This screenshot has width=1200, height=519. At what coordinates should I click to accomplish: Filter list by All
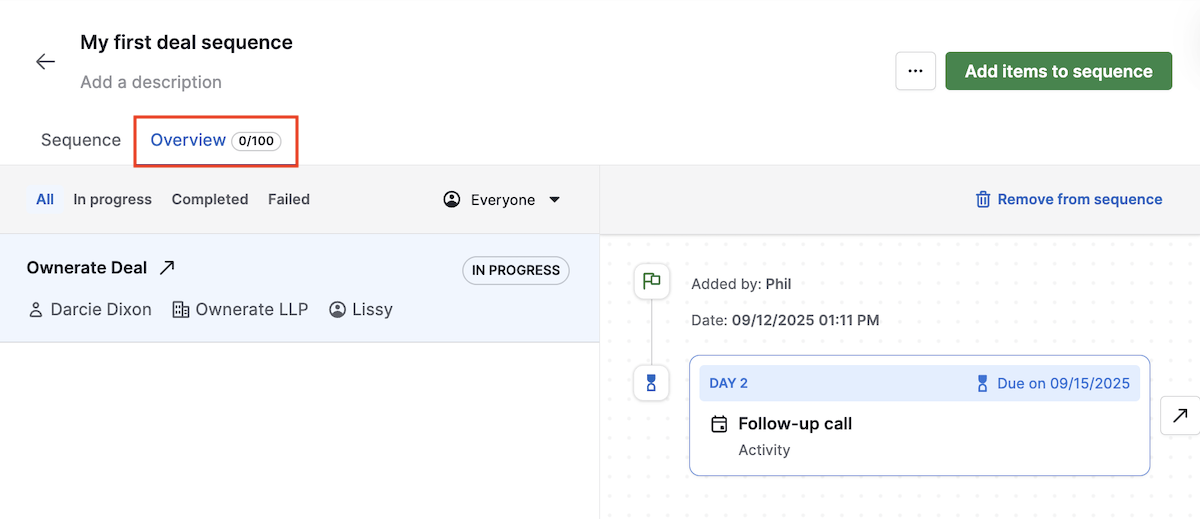45,199
